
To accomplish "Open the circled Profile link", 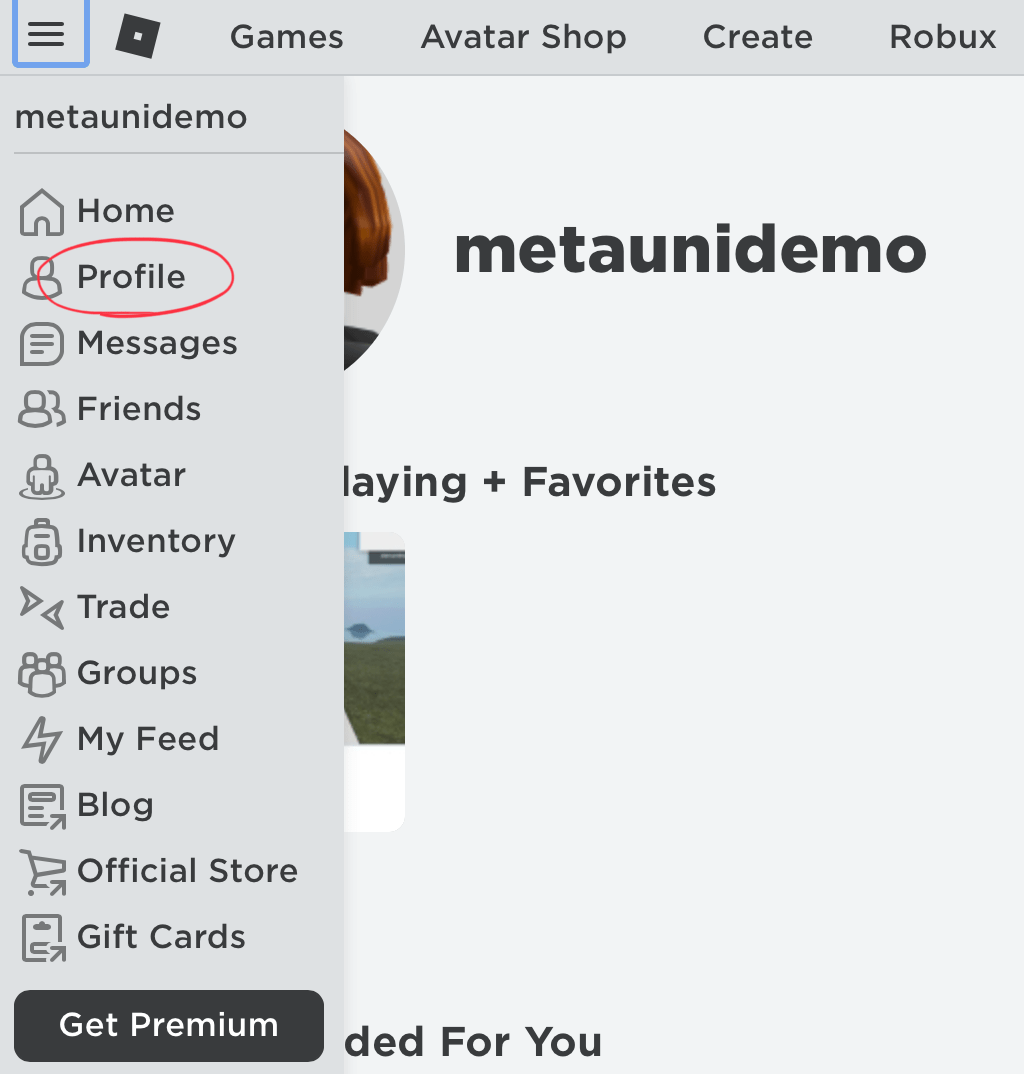I will click(x=131, y=277).
